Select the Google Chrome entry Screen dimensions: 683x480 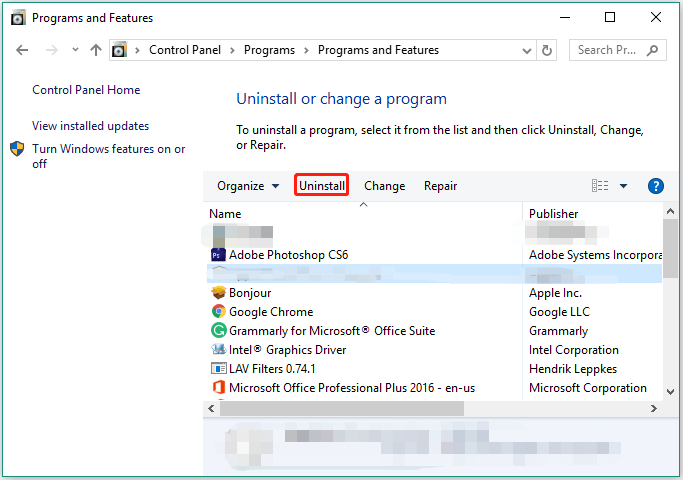(x=434, y=311)
